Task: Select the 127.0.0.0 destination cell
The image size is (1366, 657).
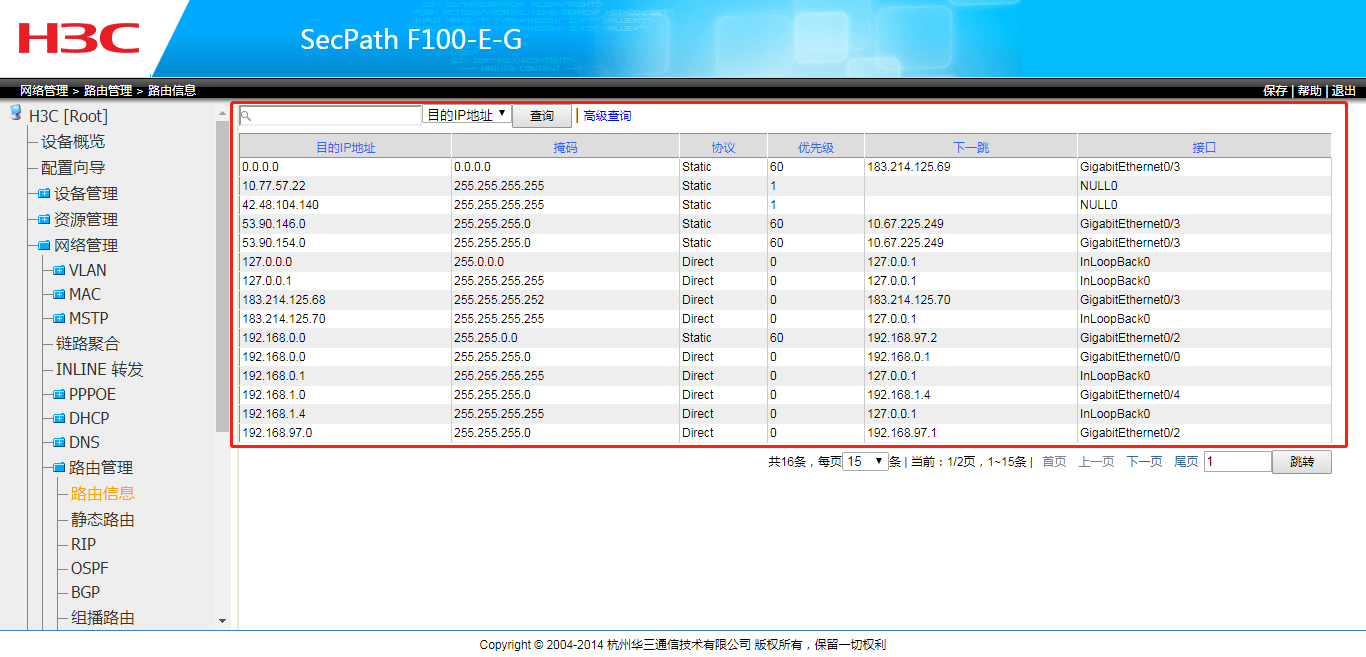Action: [x=346, y=262]
